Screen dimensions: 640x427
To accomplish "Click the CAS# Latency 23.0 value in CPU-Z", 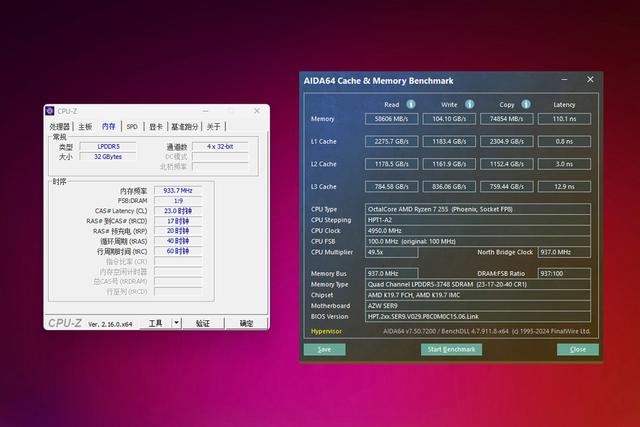I will (178, 211).
